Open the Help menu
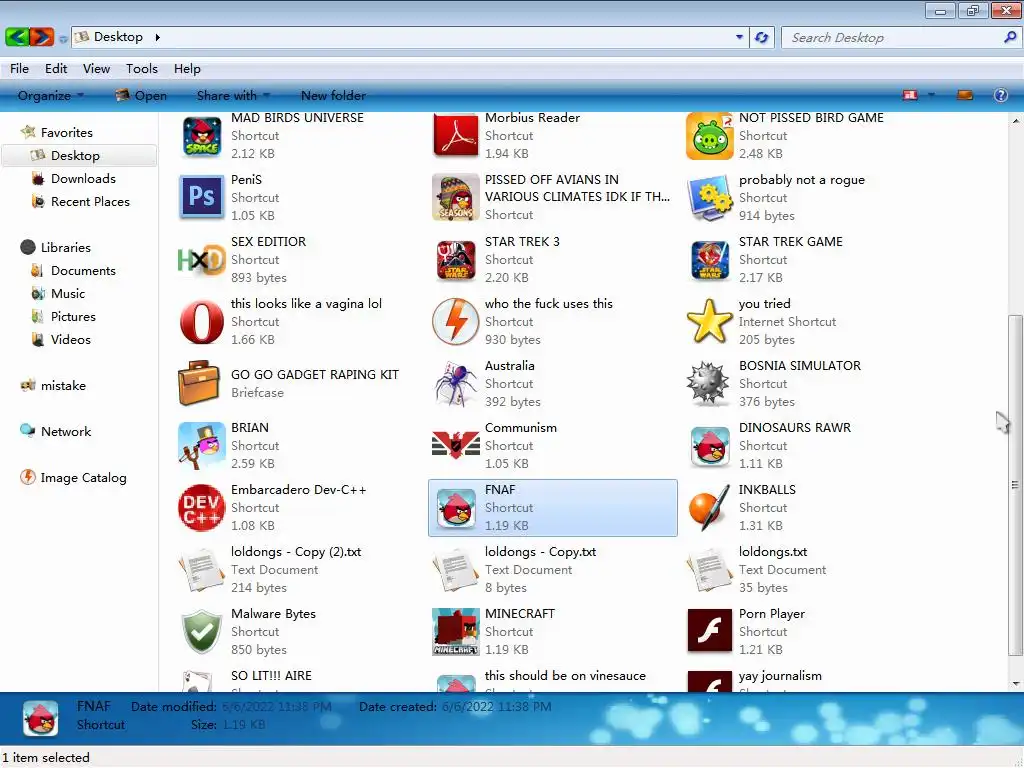This screenshot has height=768, width=1024. pyautogui.click(x=187, y=69)
